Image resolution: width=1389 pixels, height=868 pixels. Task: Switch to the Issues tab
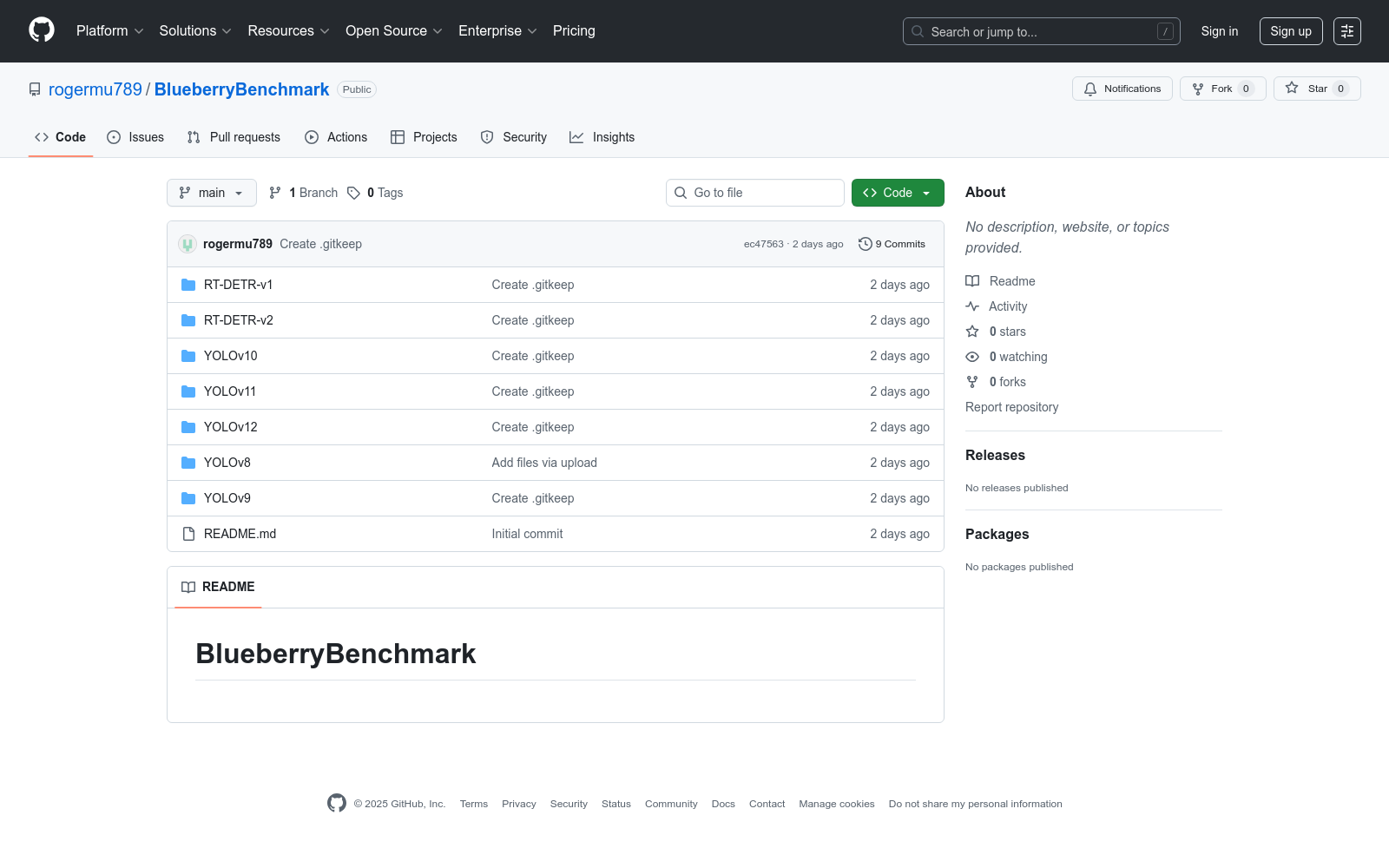pos(135,137)
